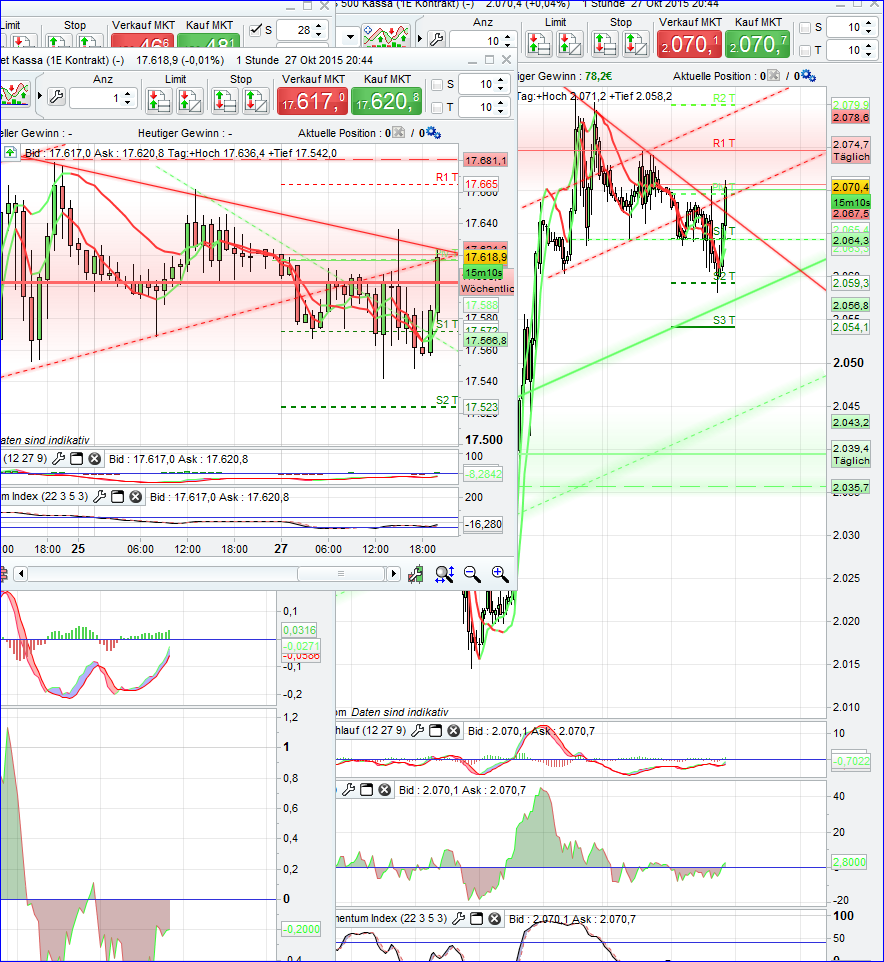Zoom out using the magnifier minus icon

[x=471, y=574]
